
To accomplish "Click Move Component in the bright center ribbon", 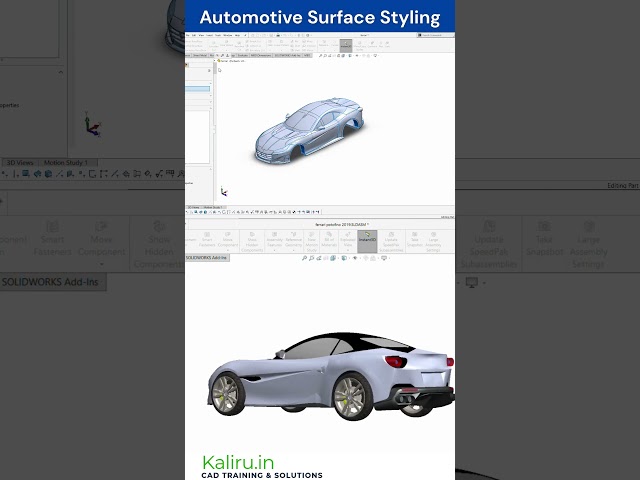I will pyautogui.click(x=228, y=240).
